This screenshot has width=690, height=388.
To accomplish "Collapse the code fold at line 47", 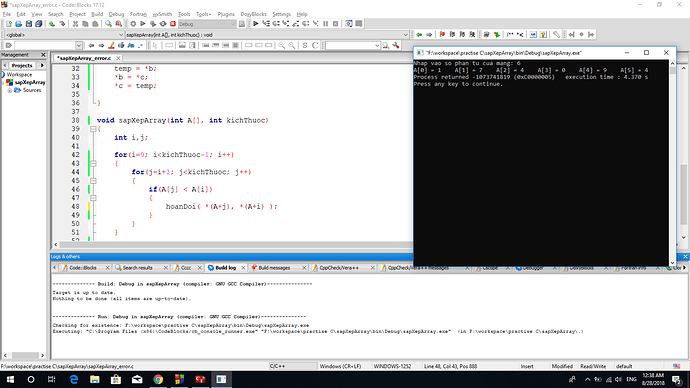I will (93, 198).
